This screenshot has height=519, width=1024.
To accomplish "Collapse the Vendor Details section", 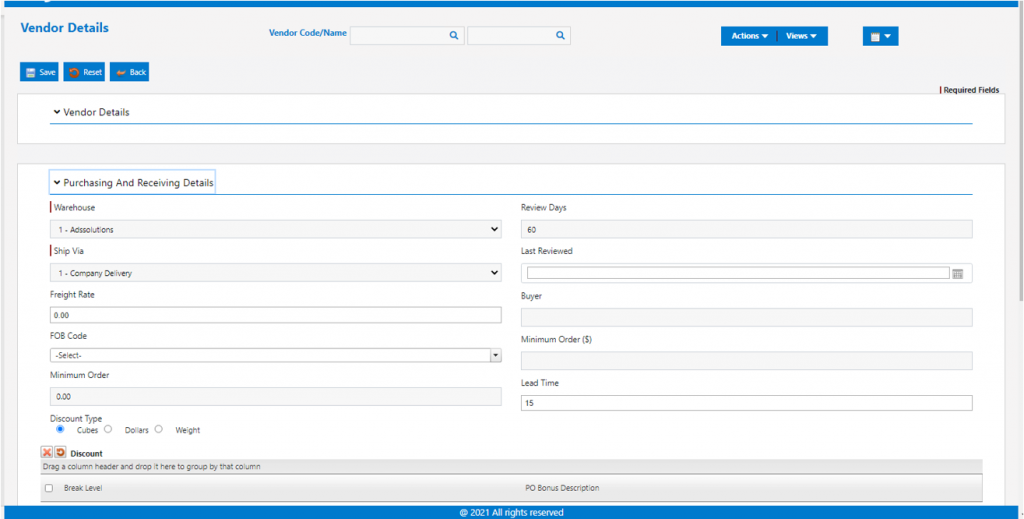I will [91, 112].
